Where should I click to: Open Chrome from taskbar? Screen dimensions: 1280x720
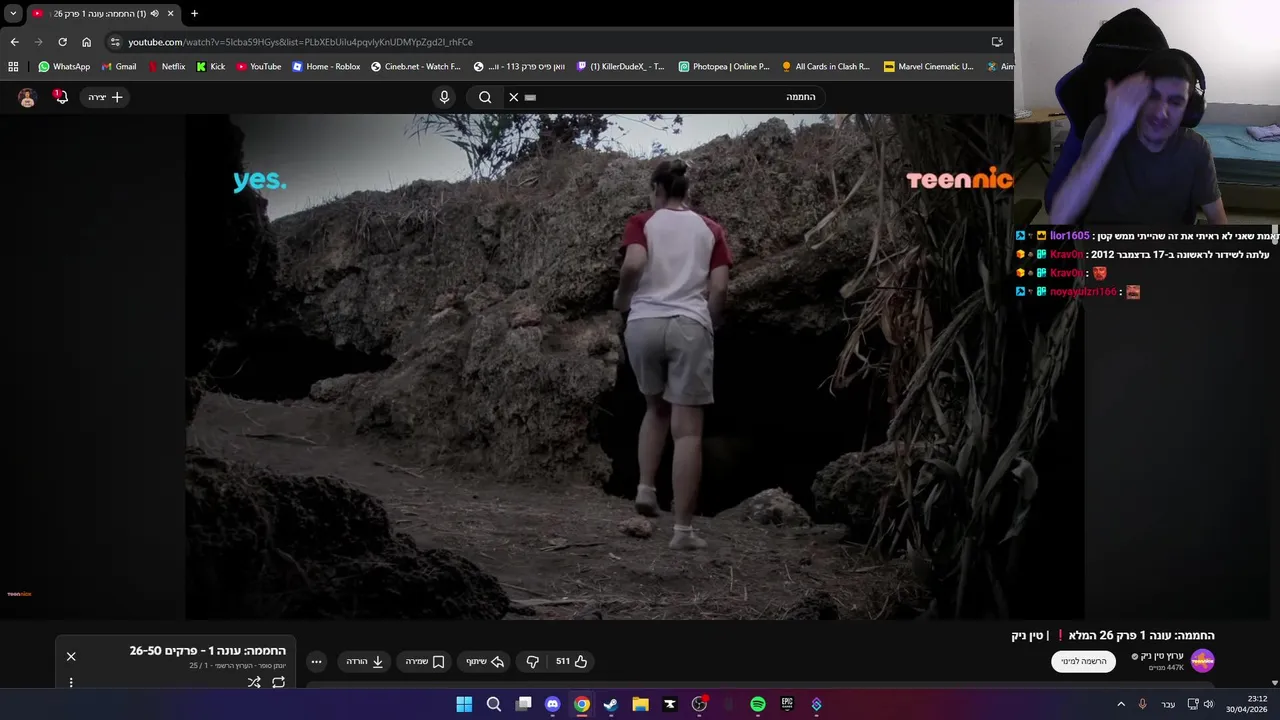point(581,704)
